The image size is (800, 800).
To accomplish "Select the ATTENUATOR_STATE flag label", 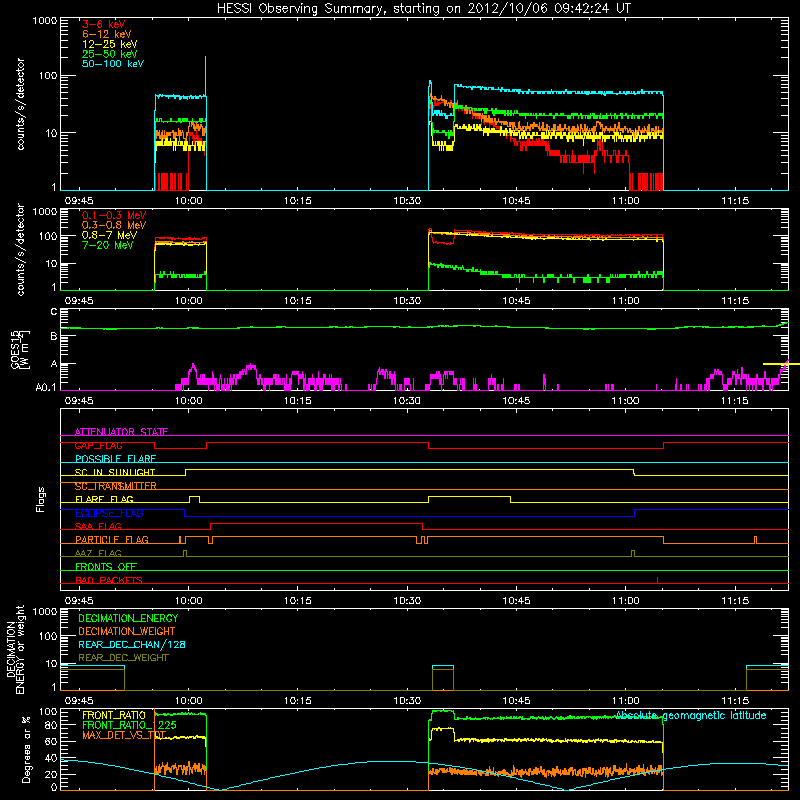I will click(121, 432).
